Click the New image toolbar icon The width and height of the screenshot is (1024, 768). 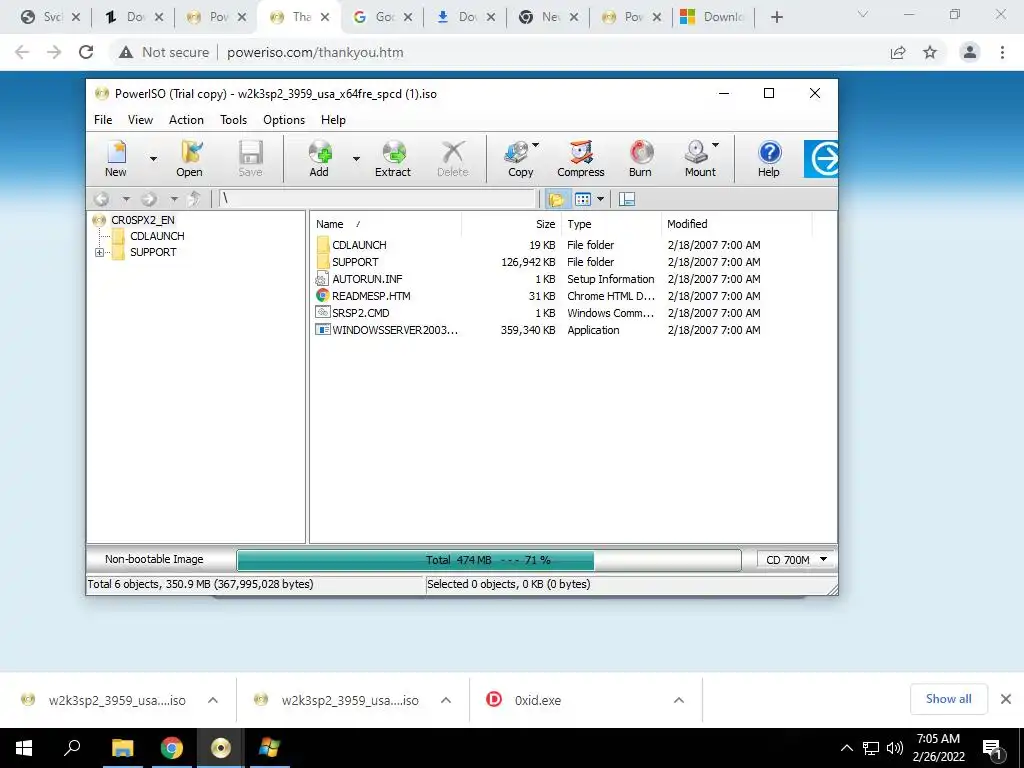point(116,159)
